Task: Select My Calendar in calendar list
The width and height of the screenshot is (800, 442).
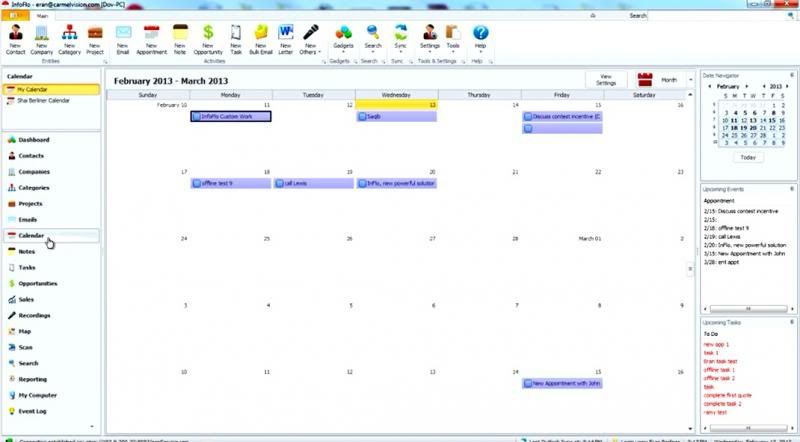Action: (51, 89)
